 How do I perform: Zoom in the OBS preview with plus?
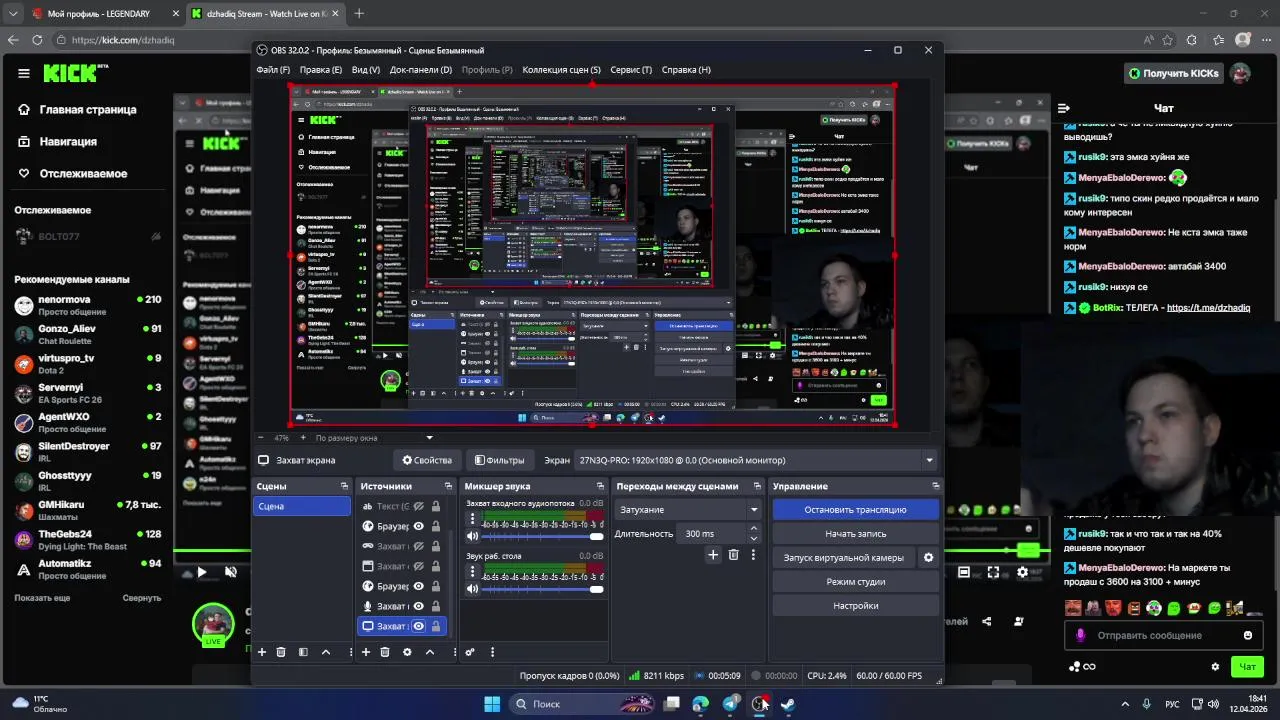coord(303,438)
